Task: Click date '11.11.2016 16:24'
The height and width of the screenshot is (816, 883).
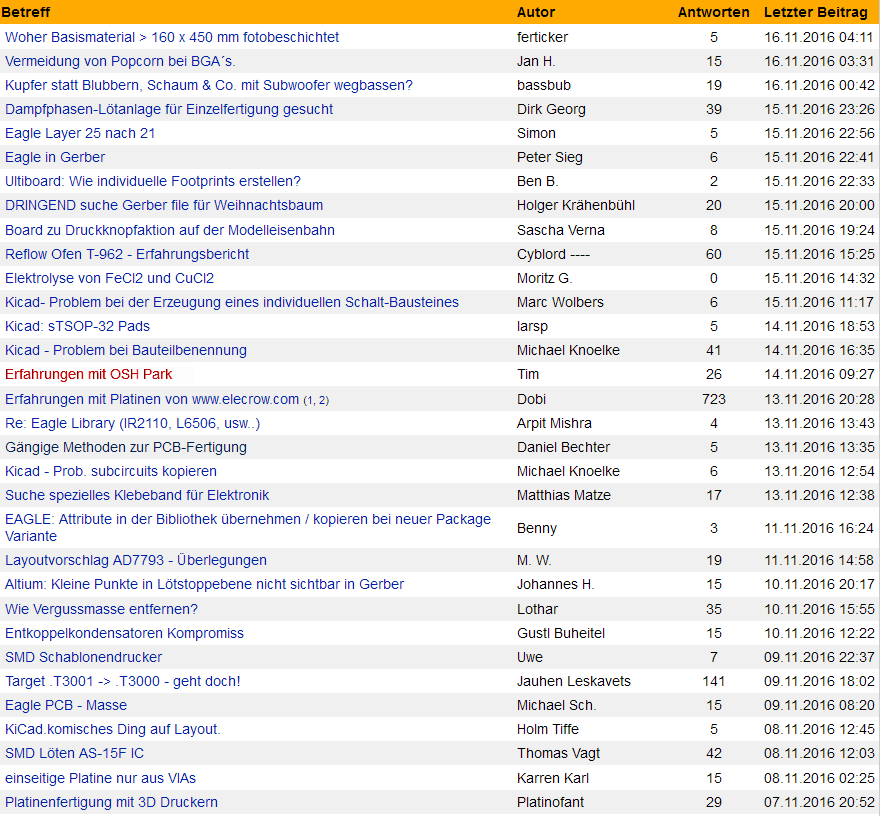Action: [819, 528]
